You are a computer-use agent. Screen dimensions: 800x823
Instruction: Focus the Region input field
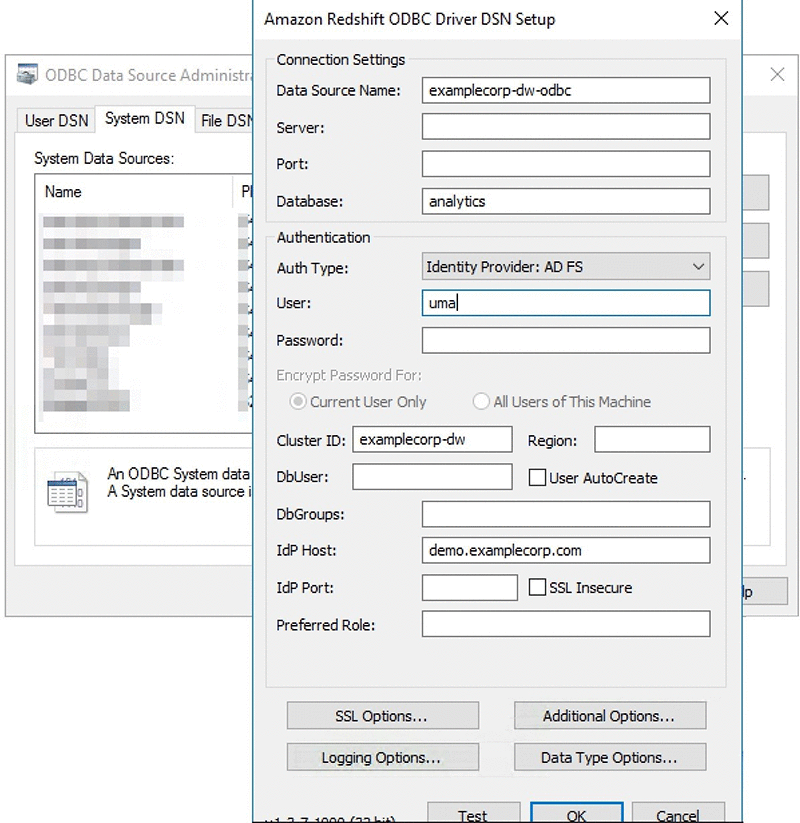click(x=652, y=439)
